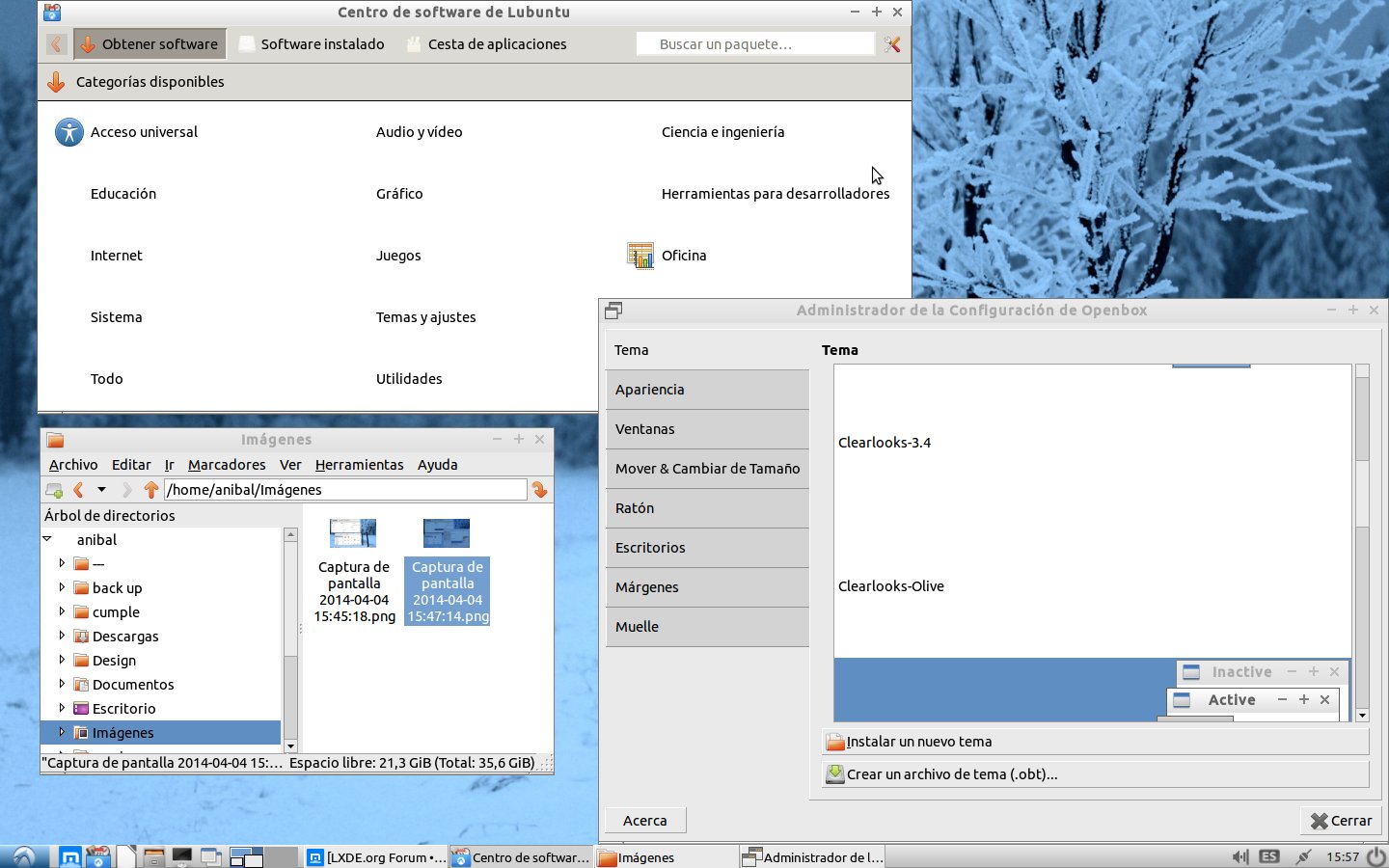Screen dimensions: 1389x868
Task: Click the folder icon on Instalar un nuevo tema
Action: coord(835,742)
